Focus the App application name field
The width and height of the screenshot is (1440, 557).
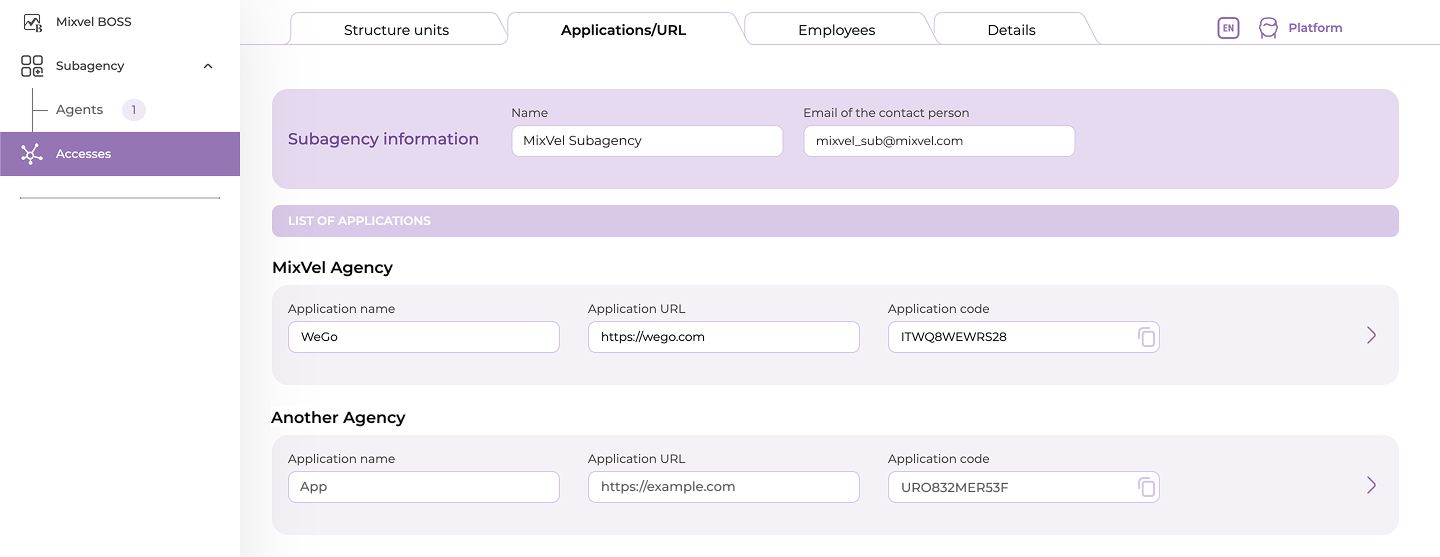(x=423, y=487)
